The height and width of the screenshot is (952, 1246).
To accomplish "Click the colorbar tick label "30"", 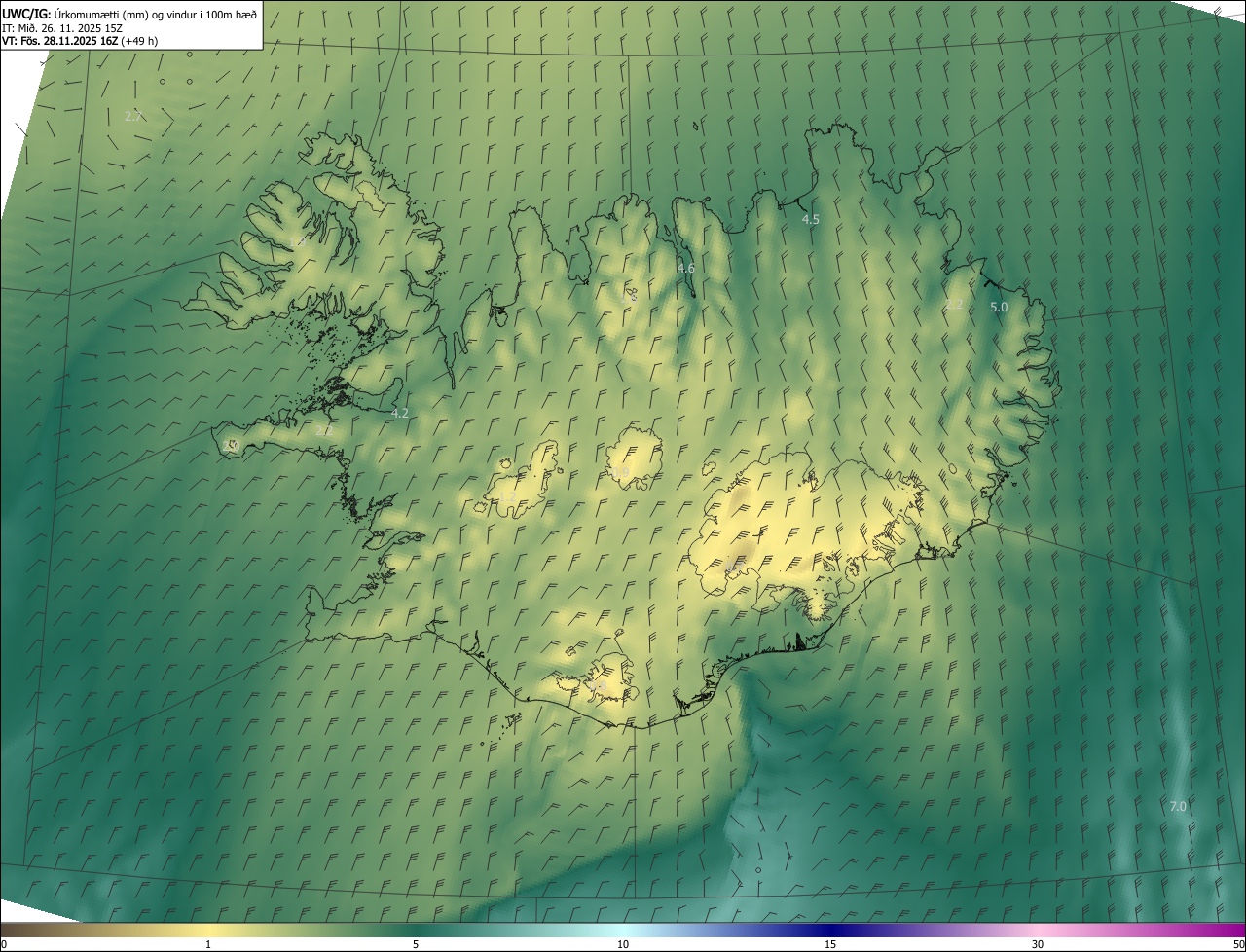I will [1038, 944].
